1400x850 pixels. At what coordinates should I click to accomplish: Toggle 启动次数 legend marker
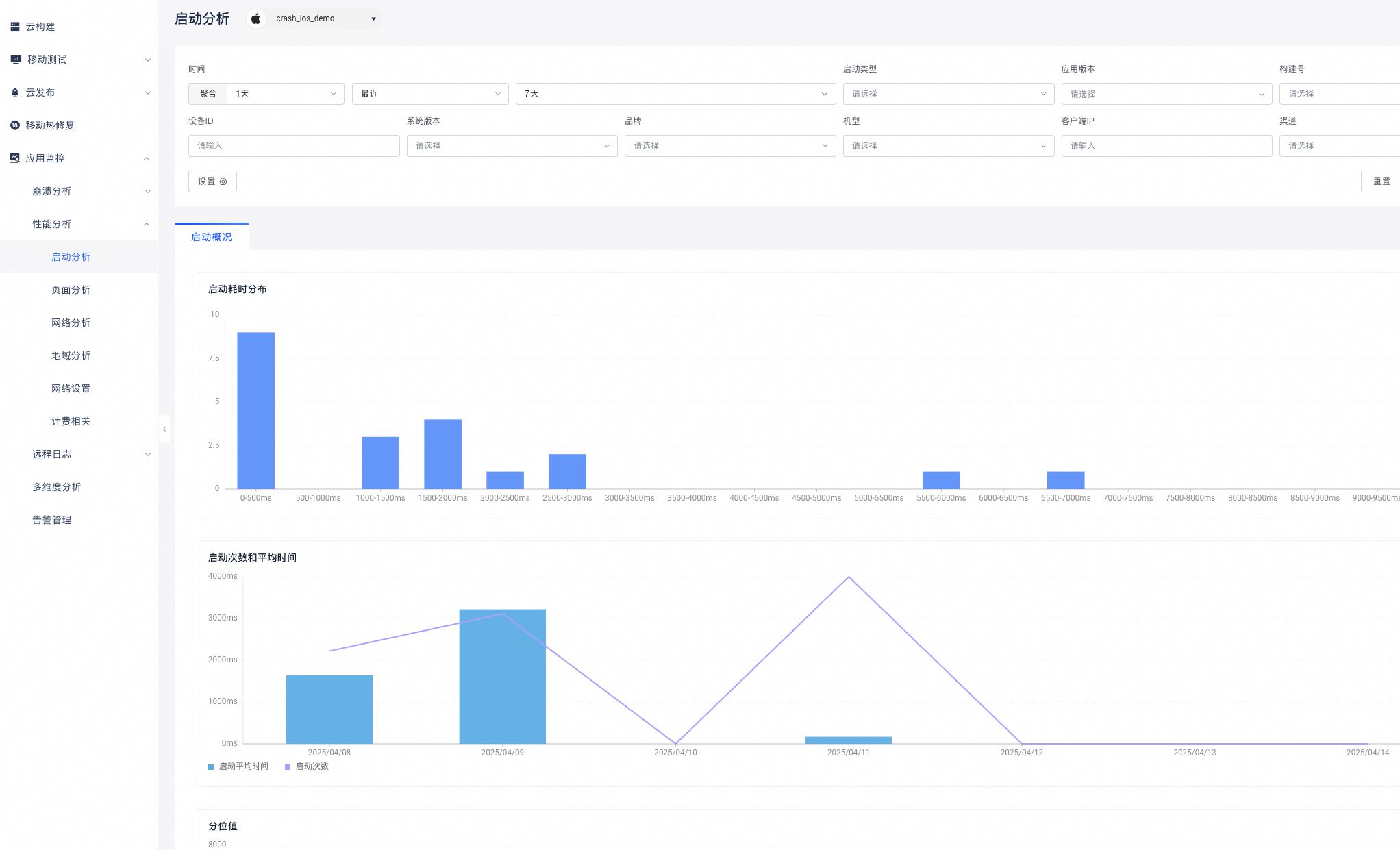click(288, 767)
